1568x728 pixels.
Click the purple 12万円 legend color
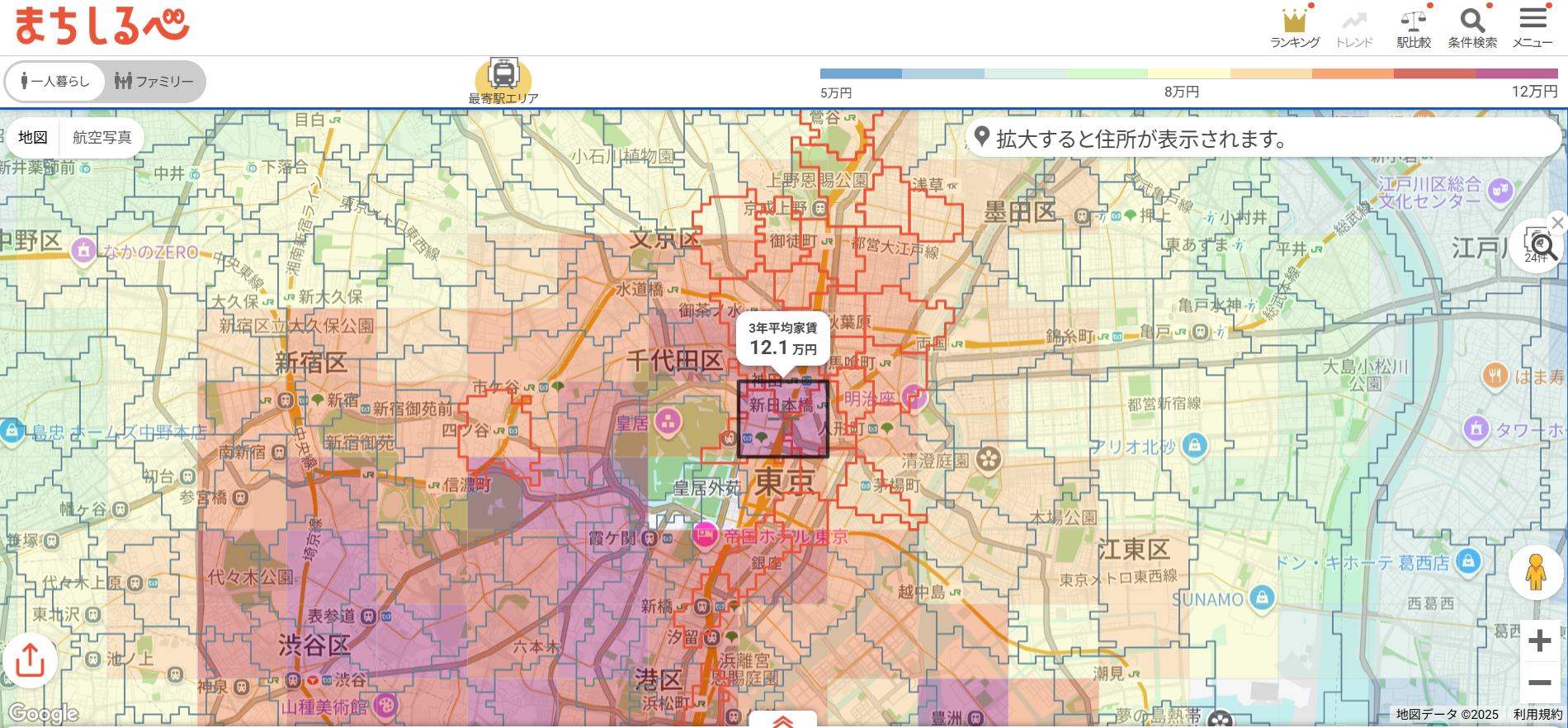(x=1517, y=73)
